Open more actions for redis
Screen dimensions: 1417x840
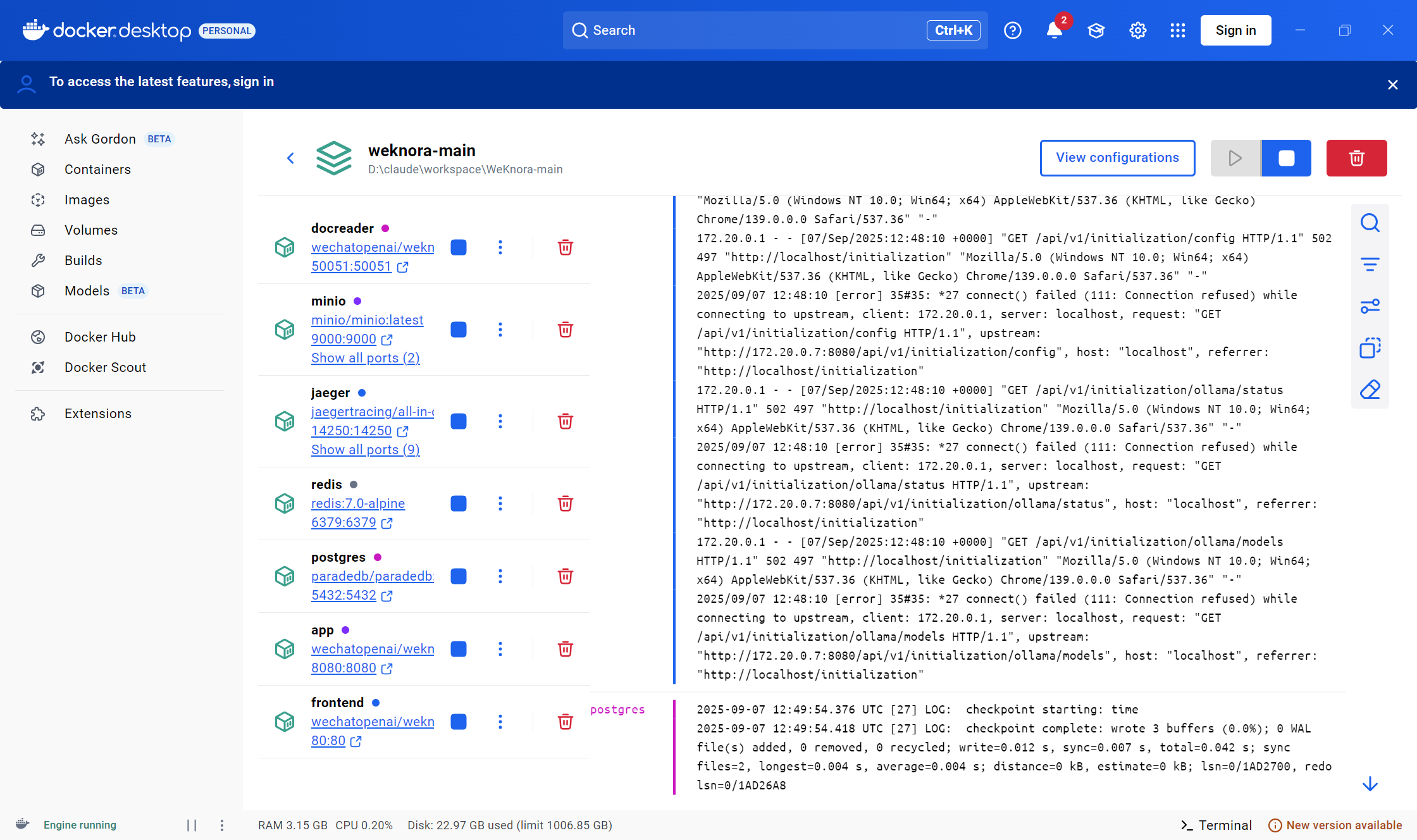pos(500,503)
